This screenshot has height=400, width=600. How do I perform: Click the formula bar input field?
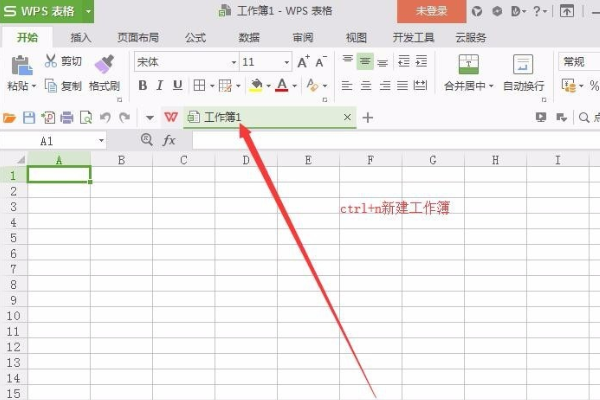[x=396, y=140]
